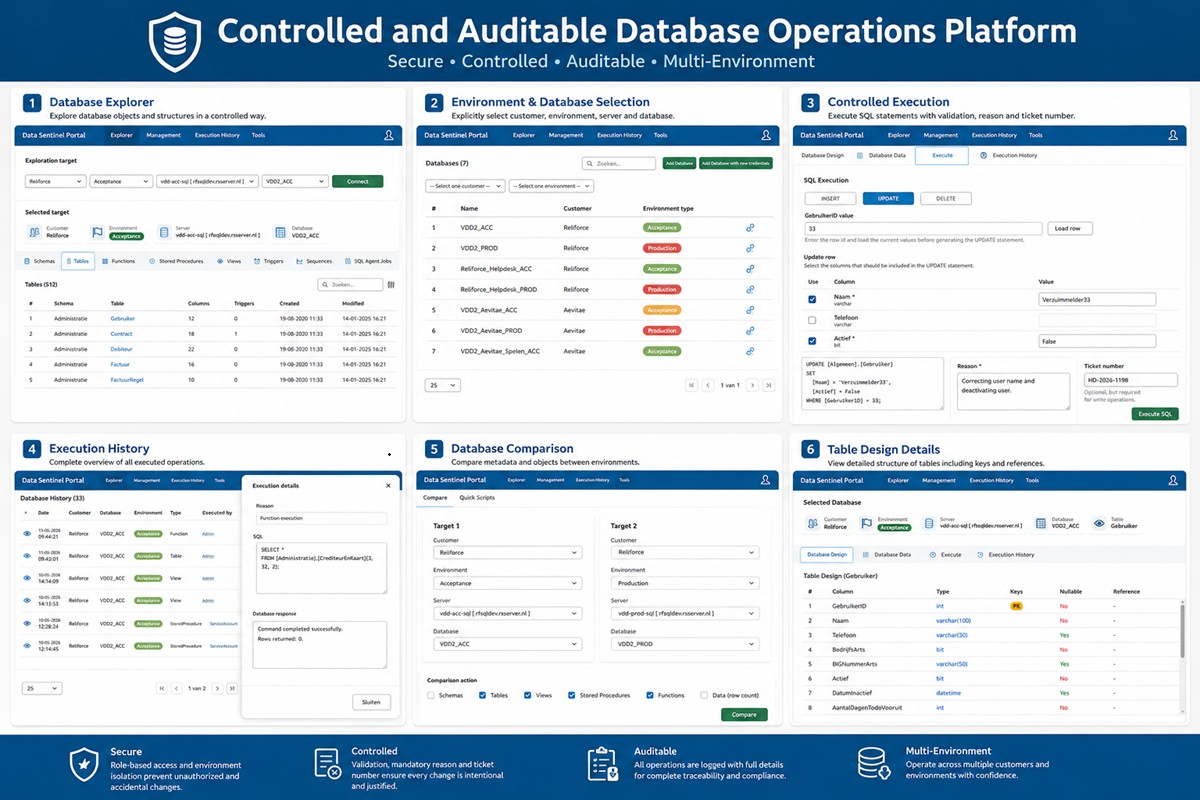Click the user profile icon in Database Explorer panel
Image resolution: width=1200 pixels, height=800 pixels.
coord(389,135)
